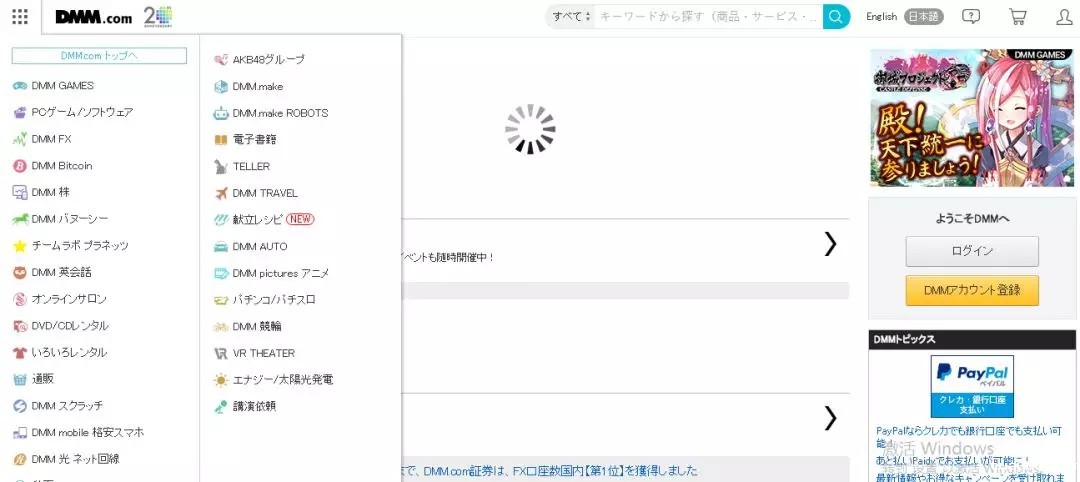Select 電子書籍 in the submenu

pos(254,140)
